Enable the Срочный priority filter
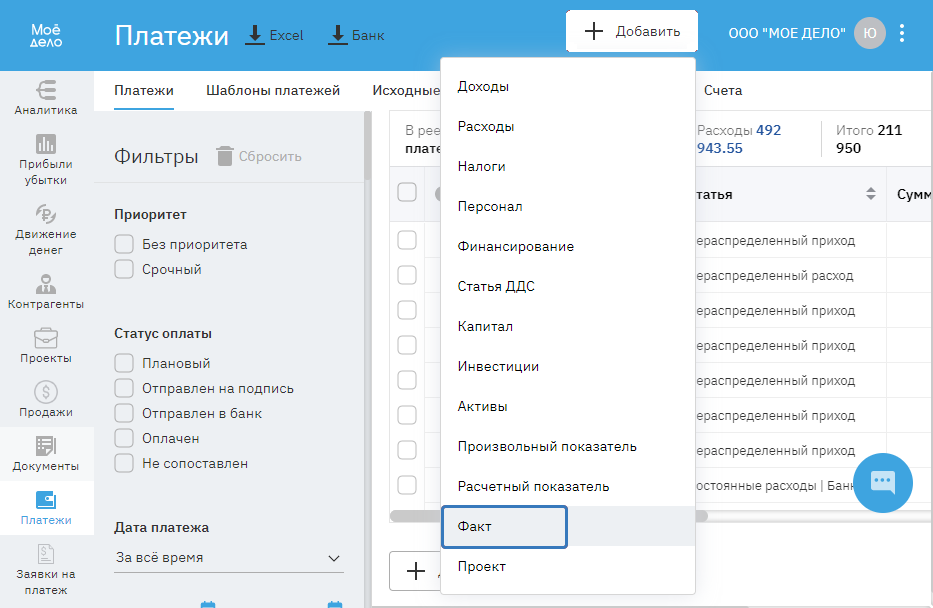 point(124,269)
